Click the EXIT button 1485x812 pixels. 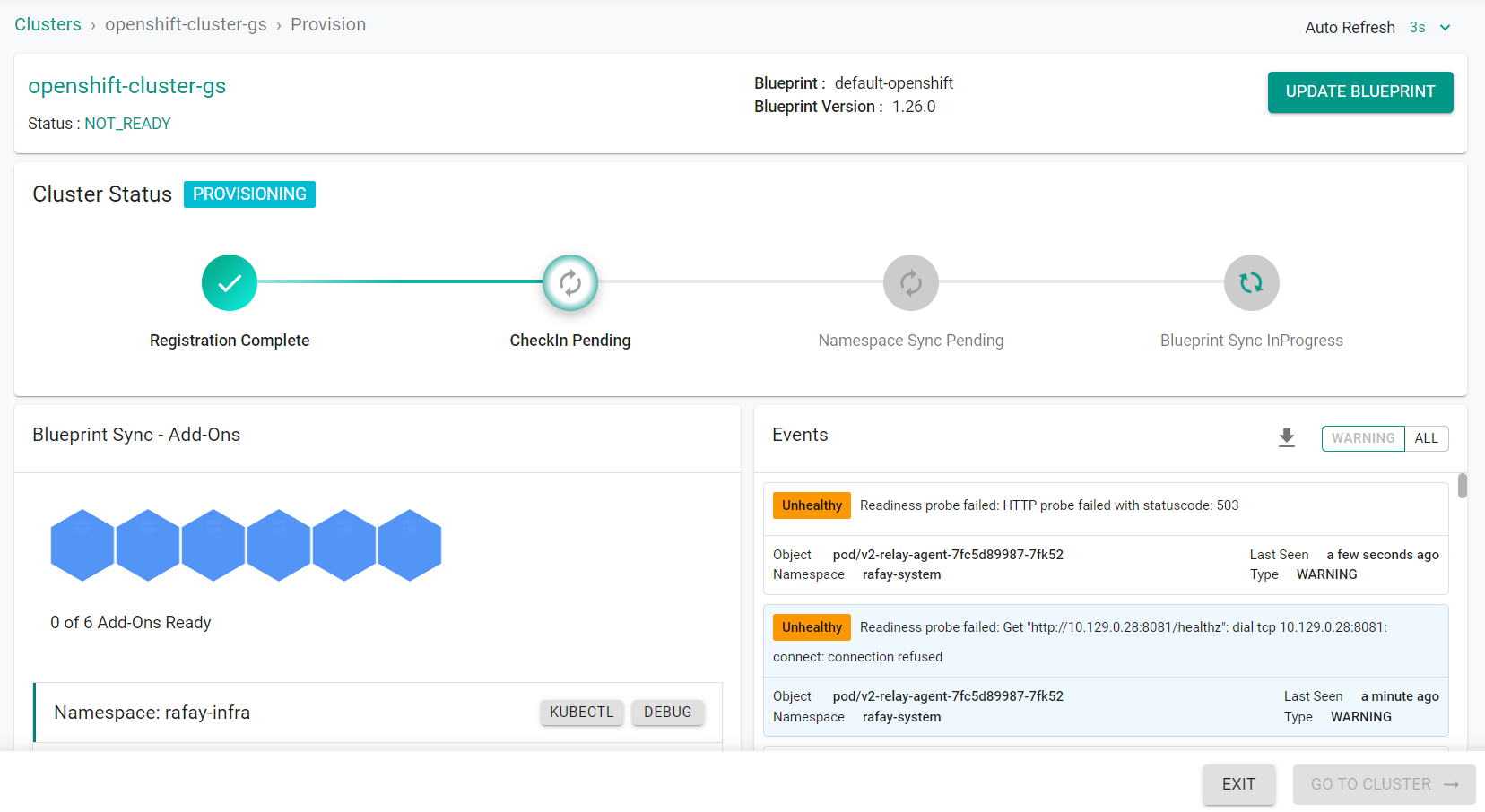point(1238,784)
